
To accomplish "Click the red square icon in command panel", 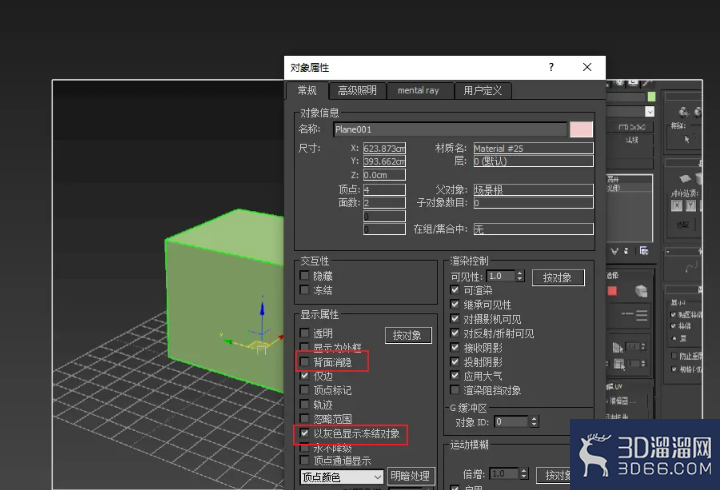I will pyautogui.click(x=612, y=291).
